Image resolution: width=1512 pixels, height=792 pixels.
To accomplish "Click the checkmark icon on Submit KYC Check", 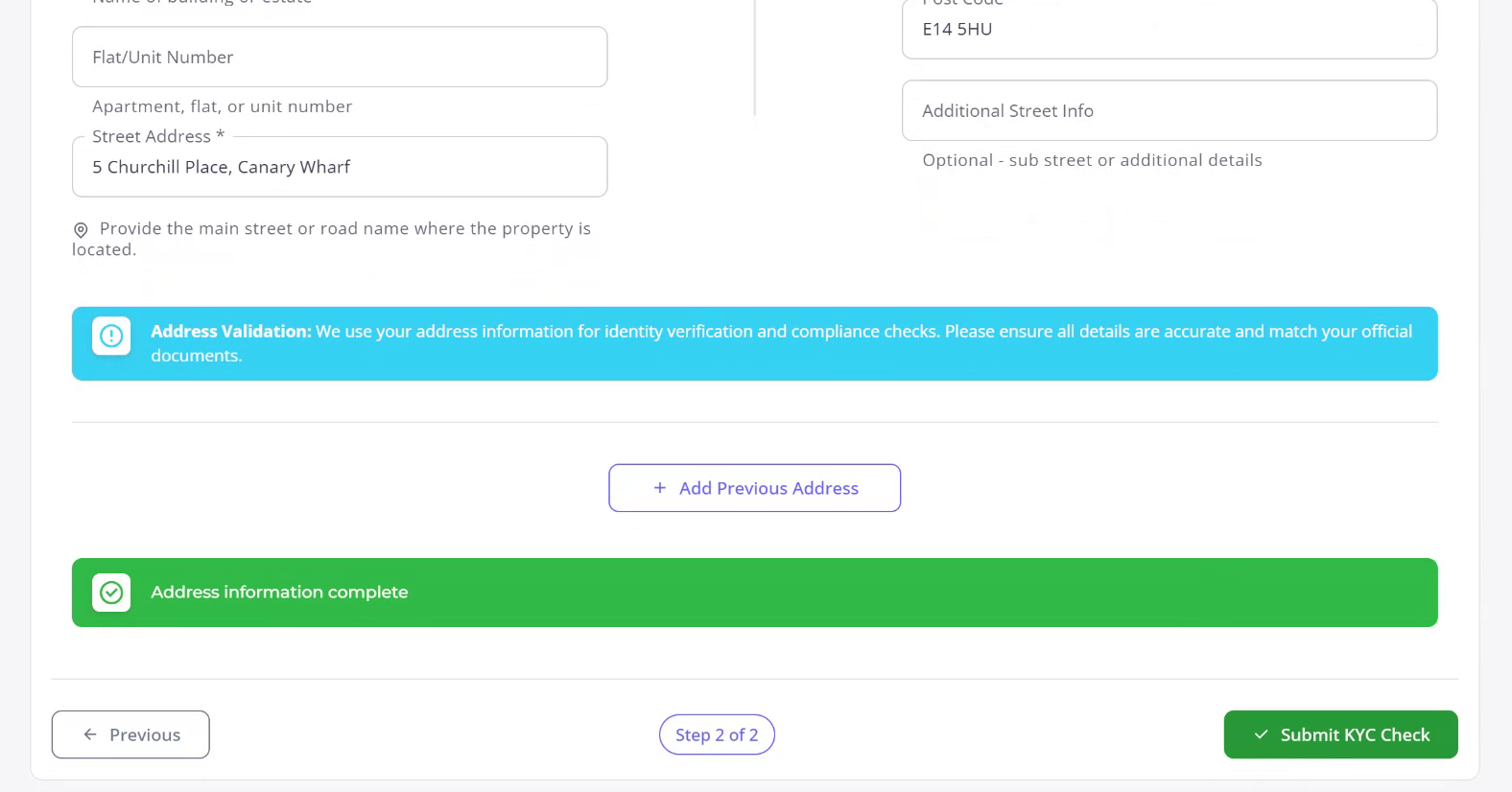I will (1261, 735).
